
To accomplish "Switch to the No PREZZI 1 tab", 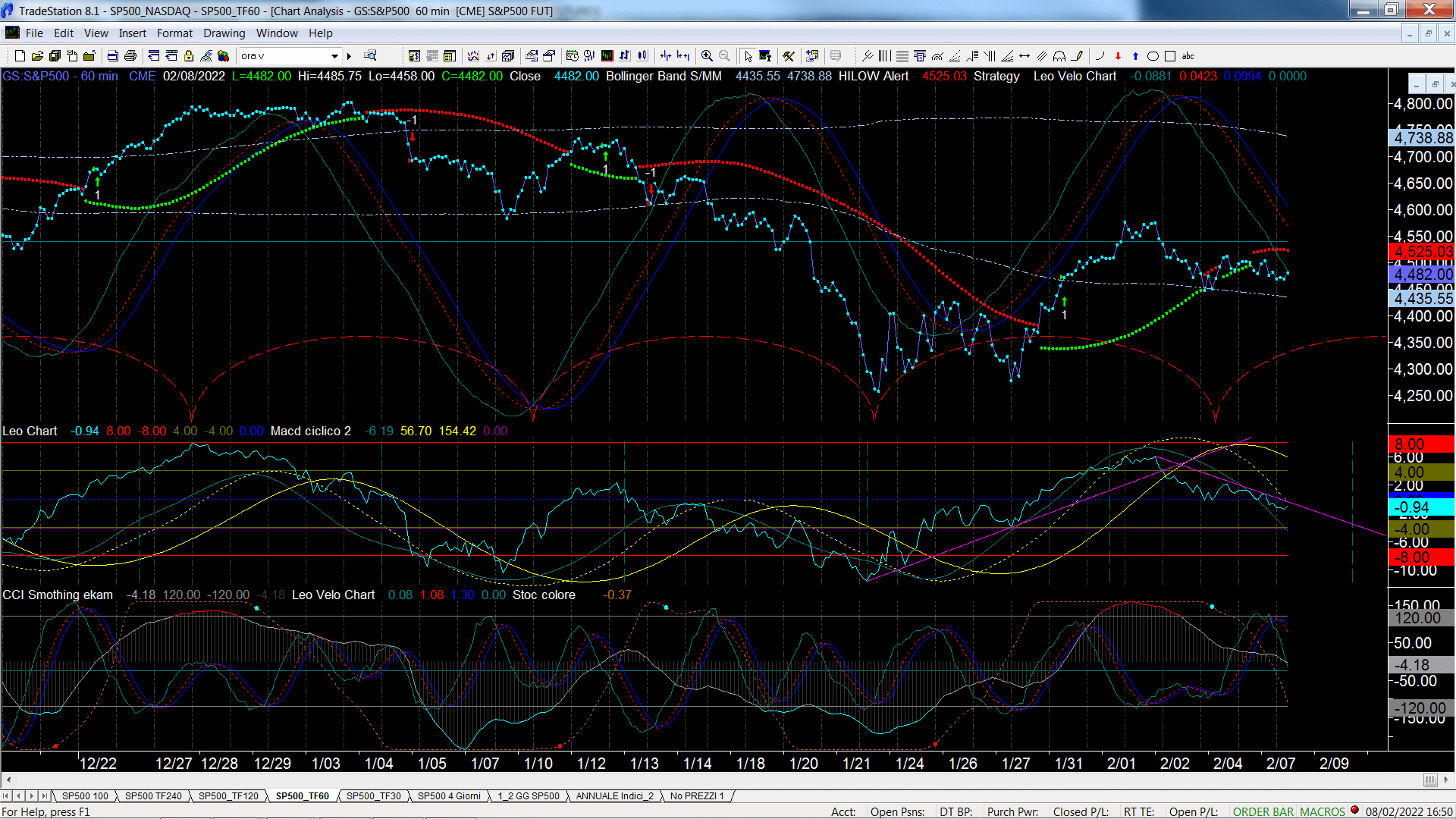I will coord(697,796).
